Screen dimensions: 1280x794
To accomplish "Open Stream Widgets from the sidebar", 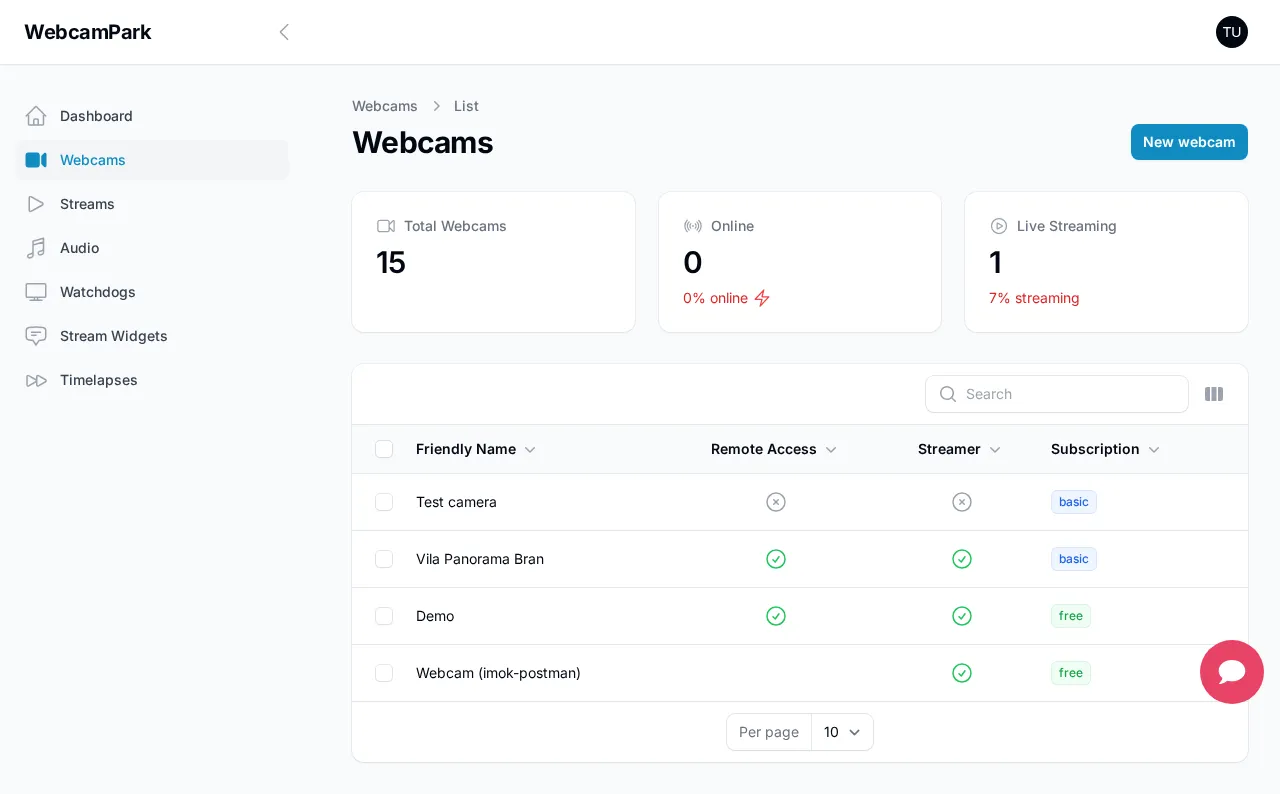I will pos(113,336).
